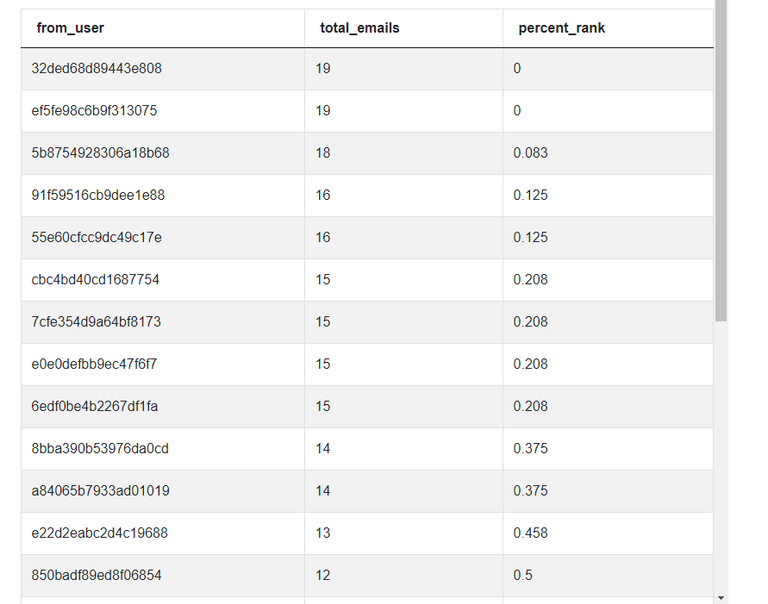Image resolution: width=768 pixels, height=604 pixels.
Task: Click total_emails 14 for user a84065b7933ad01019
Action: pos(323,490)
